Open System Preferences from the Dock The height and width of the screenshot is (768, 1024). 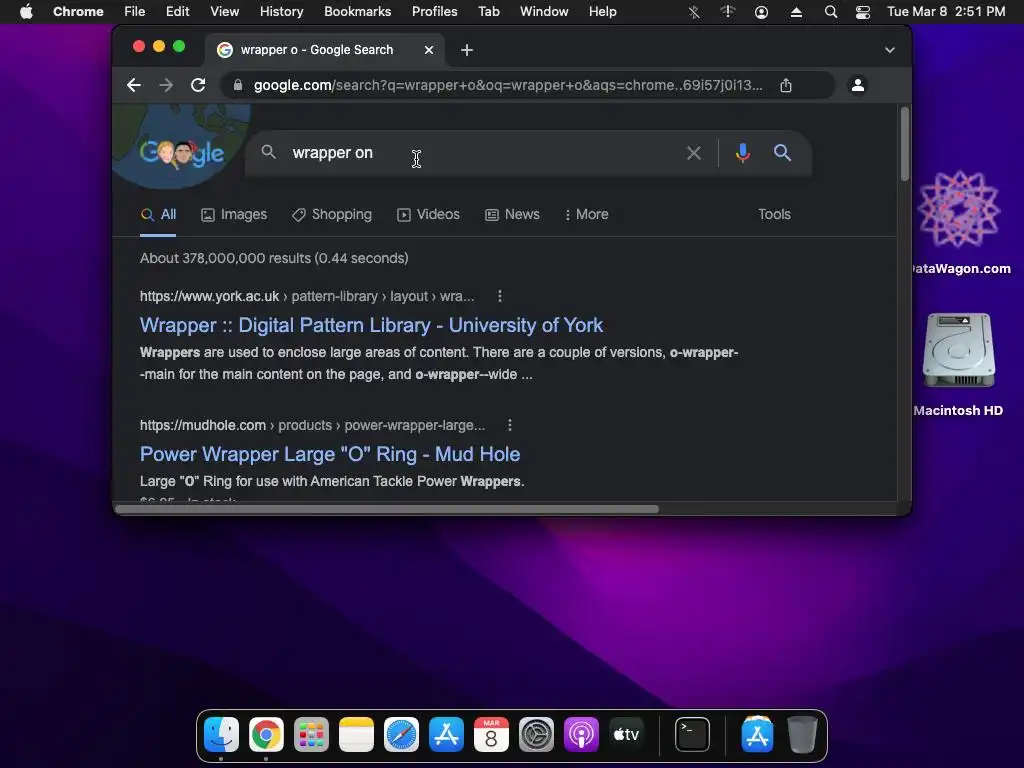[x=536, y=735]
